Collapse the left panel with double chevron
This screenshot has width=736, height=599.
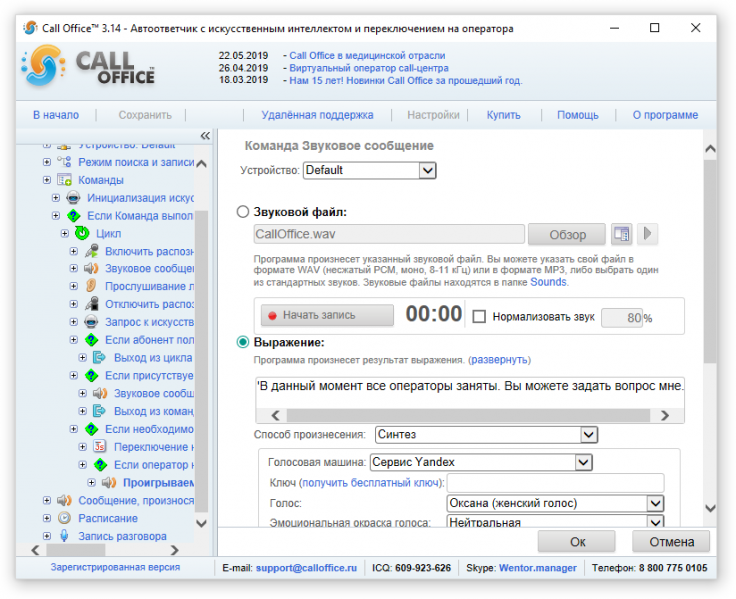205,136
